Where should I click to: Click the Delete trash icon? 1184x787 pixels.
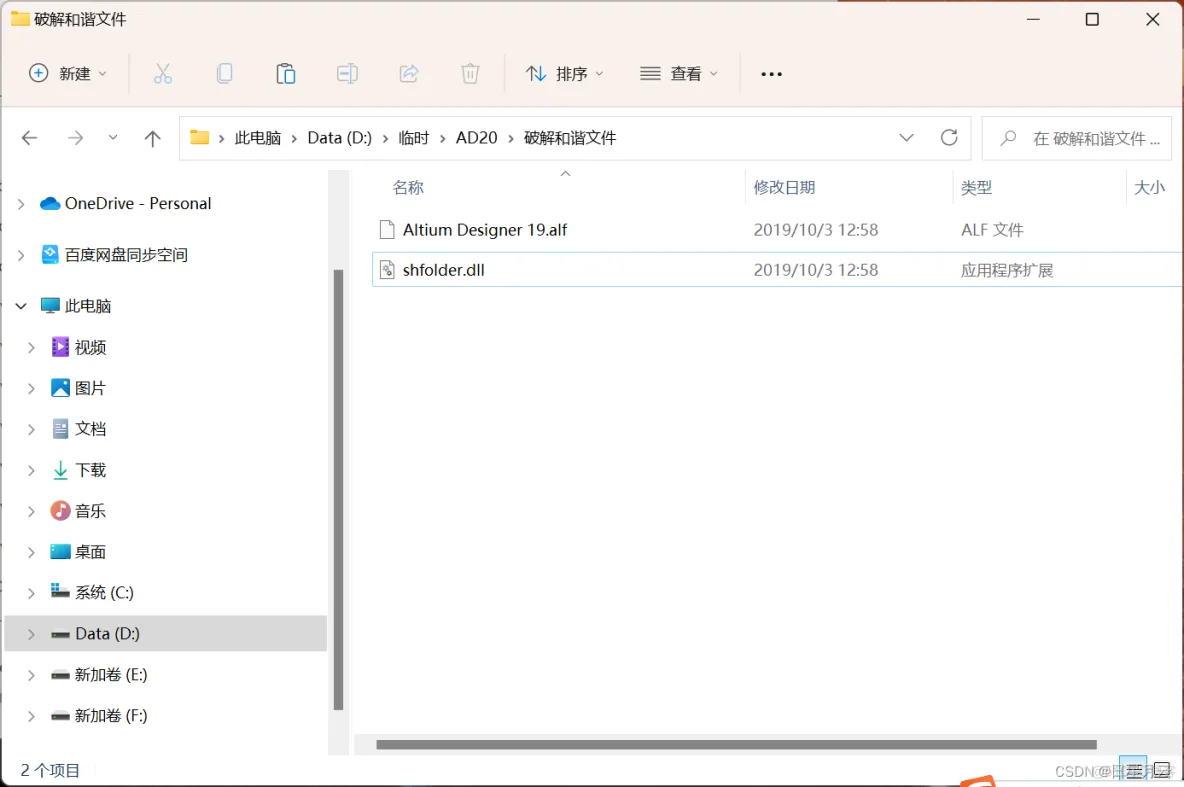click(470, 73)
